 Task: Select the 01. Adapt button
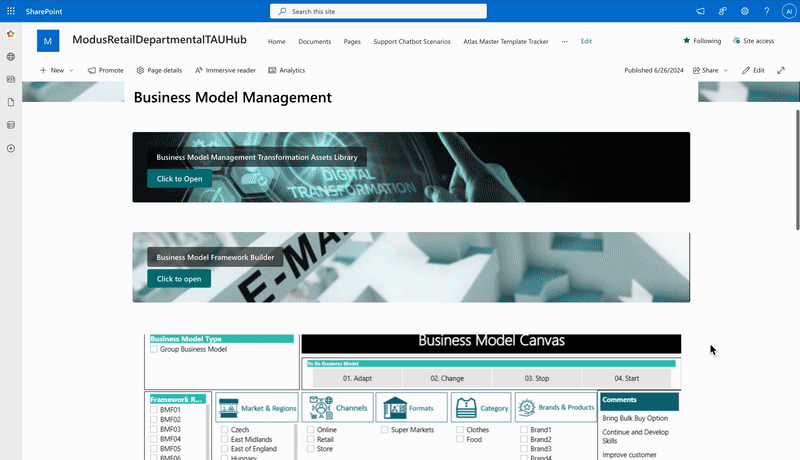click(x=357, y=378)
